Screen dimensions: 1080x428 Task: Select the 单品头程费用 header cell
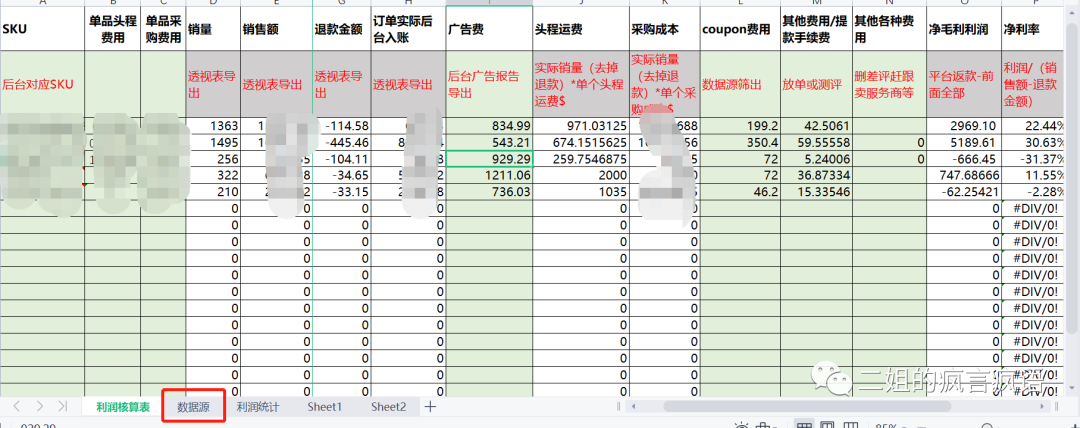[113, 29]
